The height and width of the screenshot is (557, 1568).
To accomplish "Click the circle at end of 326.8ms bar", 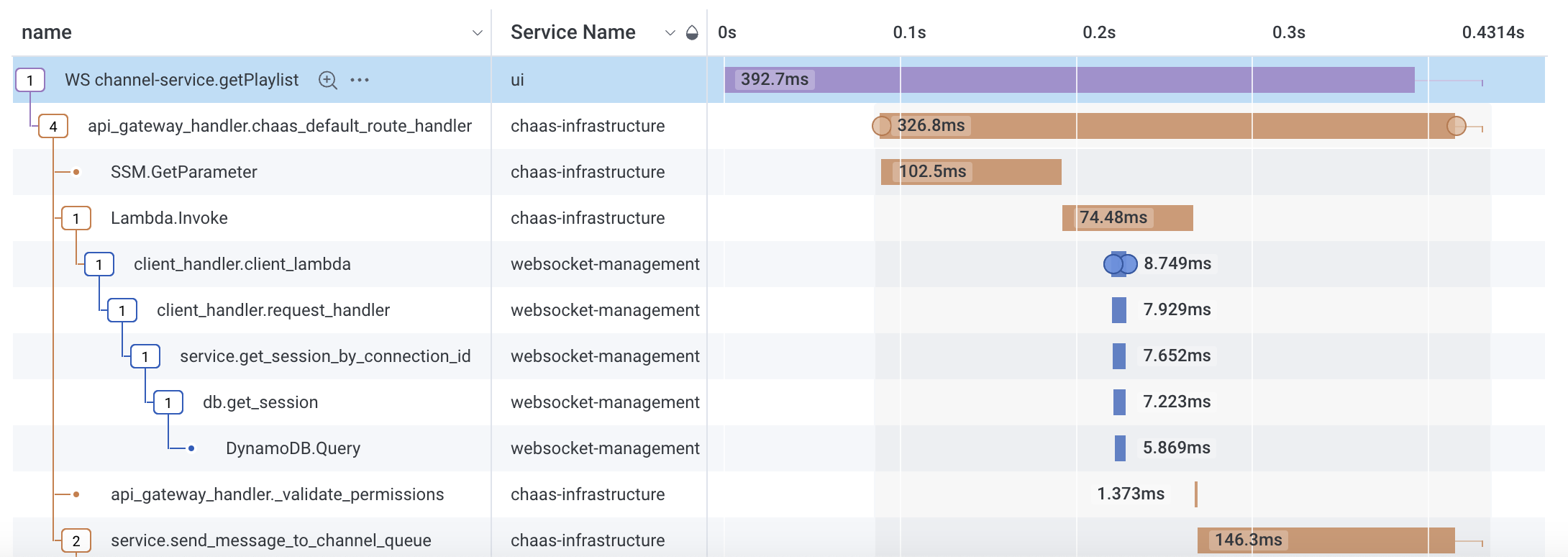I will click(x=1457, y=126).
